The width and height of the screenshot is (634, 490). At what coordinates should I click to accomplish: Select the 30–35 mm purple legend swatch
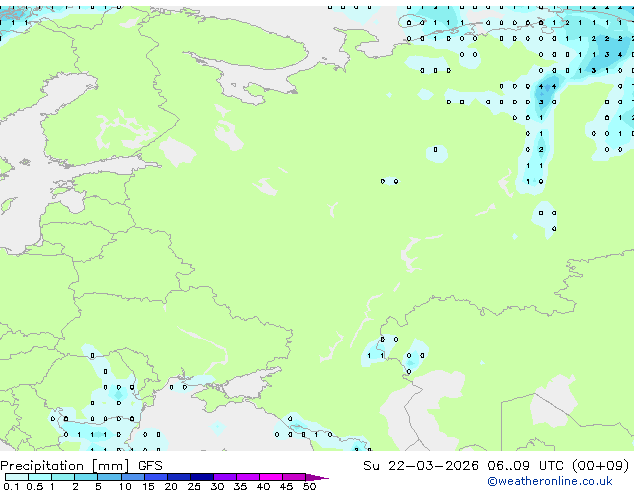click(x=225, y=477)
